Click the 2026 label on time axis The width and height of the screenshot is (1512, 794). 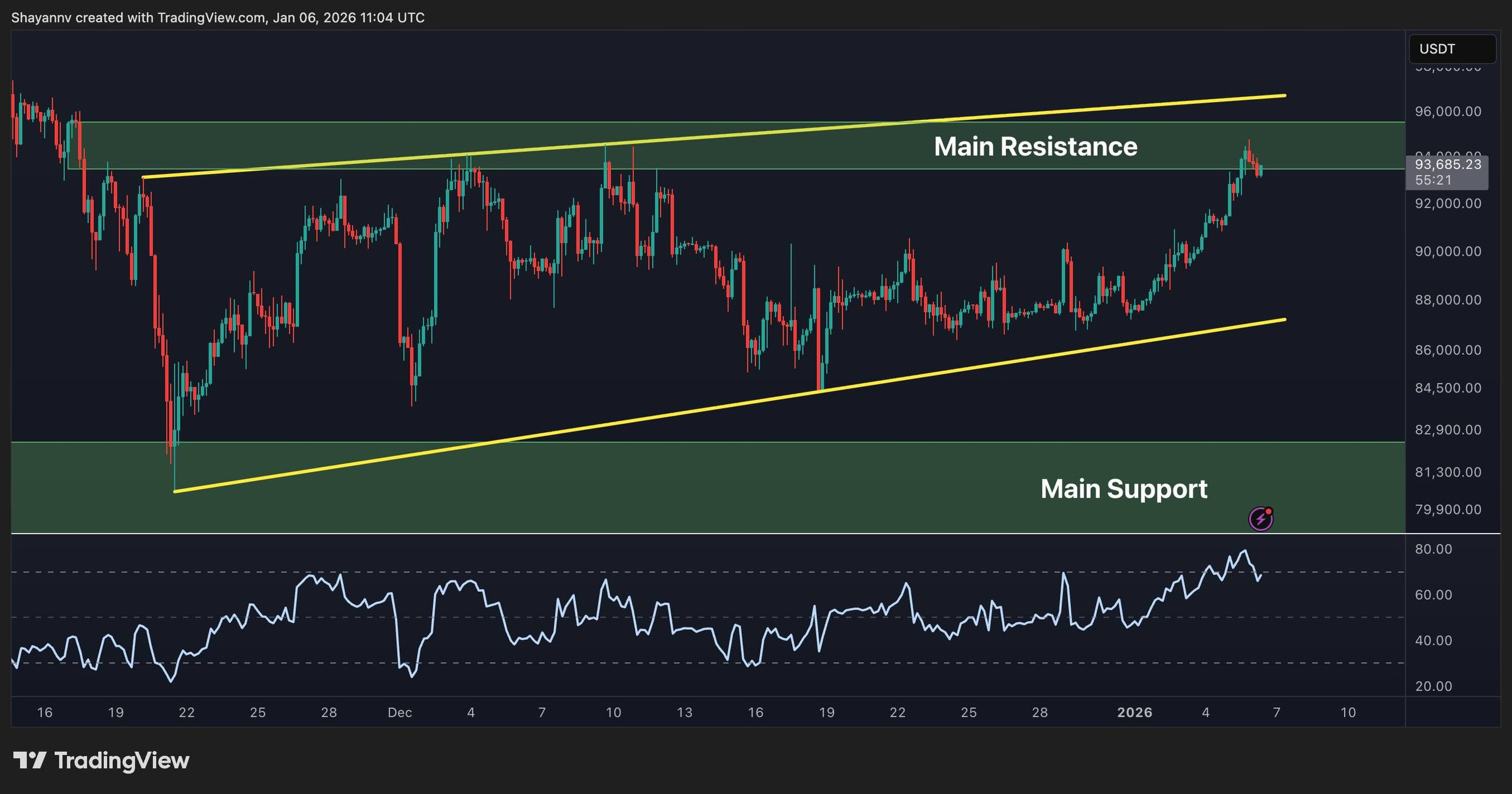point(1134,713)
